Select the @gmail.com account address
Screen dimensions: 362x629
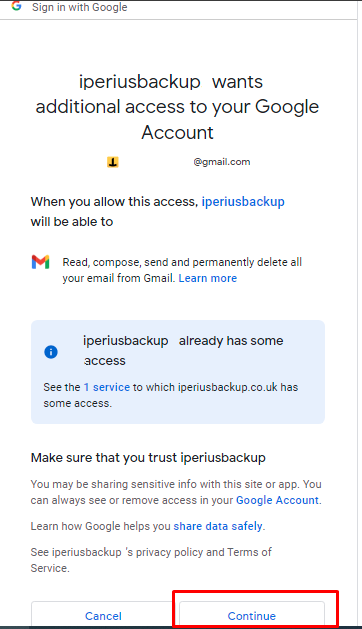tap(222, 162)
